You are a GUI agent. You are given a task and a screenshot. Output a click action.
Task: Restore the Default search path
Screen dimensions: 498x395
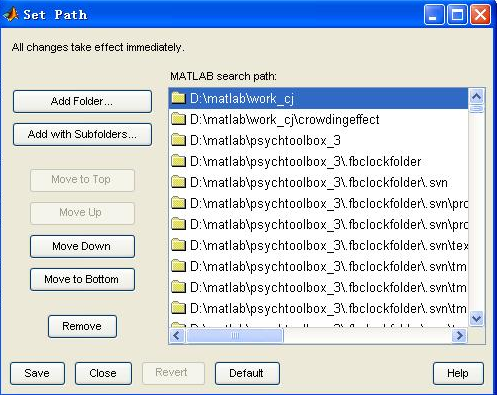(x=247, y=373)
